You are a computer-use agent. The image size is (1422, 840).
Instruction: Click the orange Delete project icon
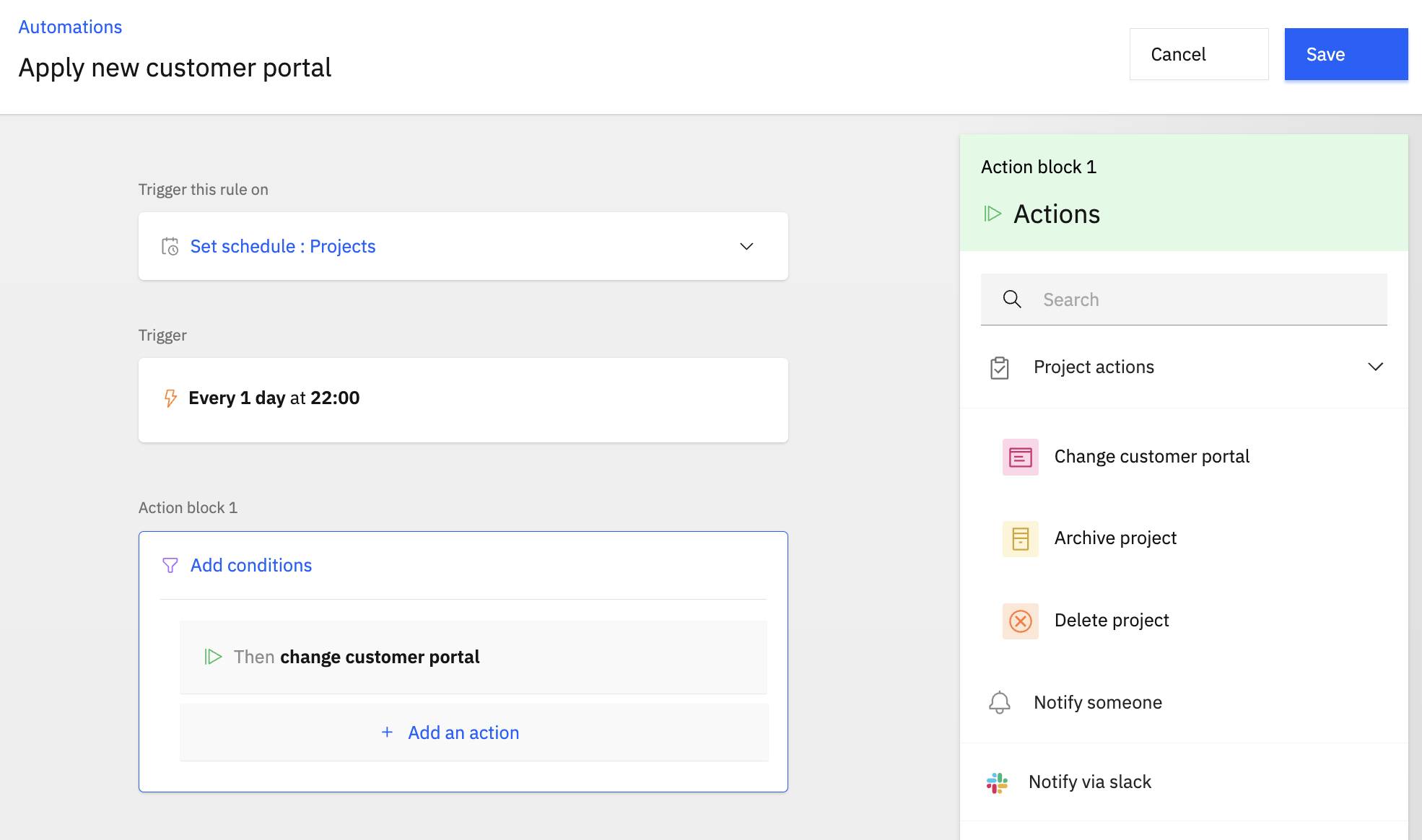pyautogui.click(x=1020, y=621)
